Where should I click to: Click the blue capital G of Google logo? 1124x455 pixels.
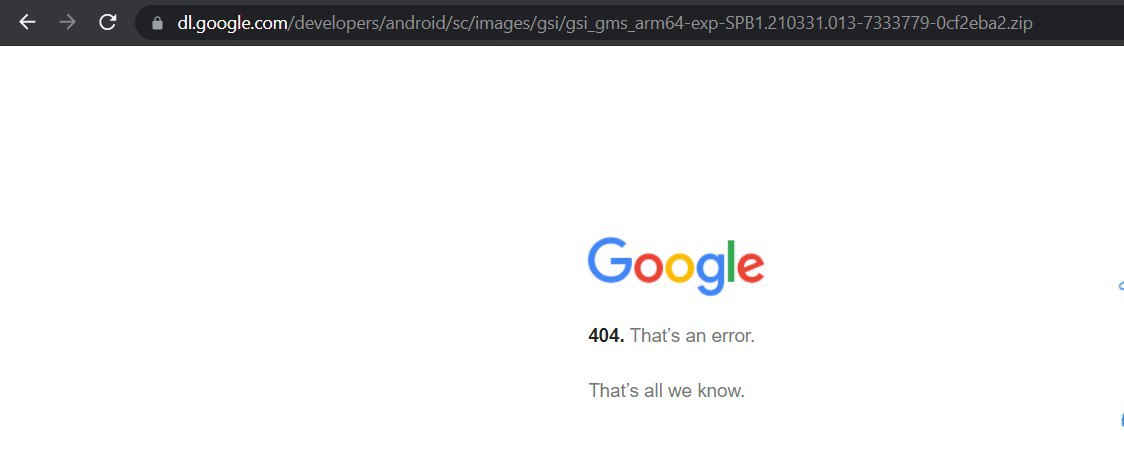point(610,261)
